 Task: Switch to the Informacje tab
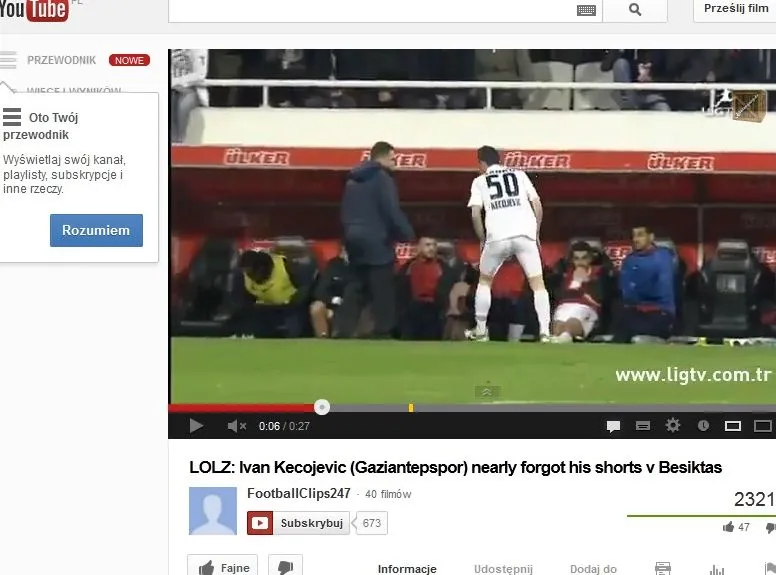point(407,569)
